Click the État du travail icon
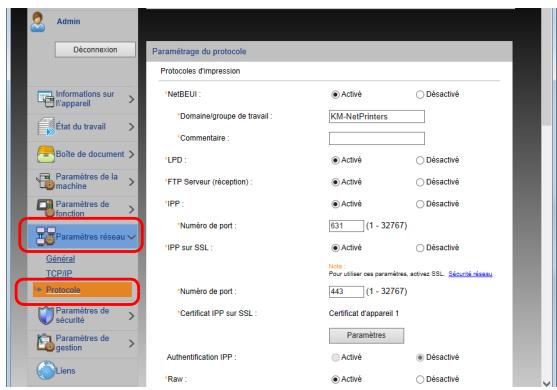The width and height of the screenshot is (557, 390). (x=46, y=126)
